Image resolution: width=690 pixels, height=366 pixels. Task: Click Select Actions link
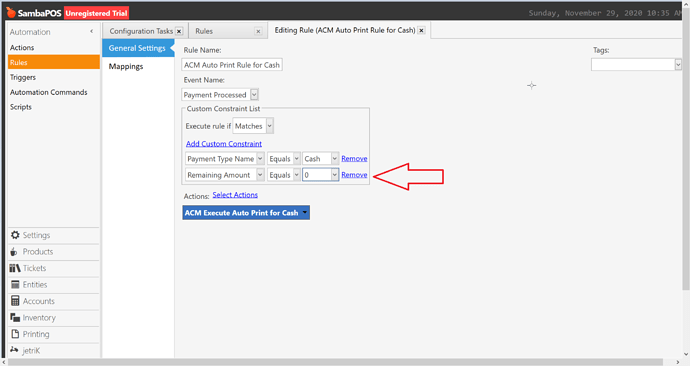(x=235, y=195)
